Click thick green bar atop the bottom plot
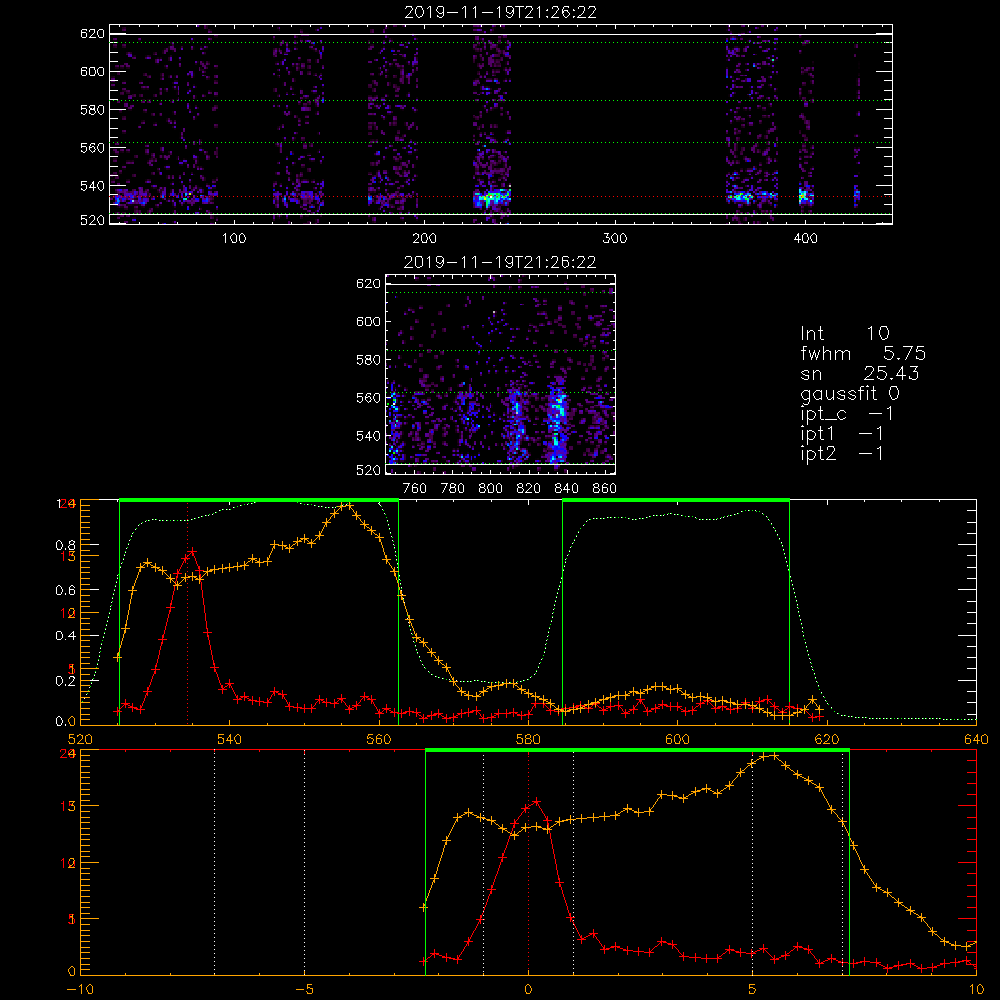 (x=637, y=750)
